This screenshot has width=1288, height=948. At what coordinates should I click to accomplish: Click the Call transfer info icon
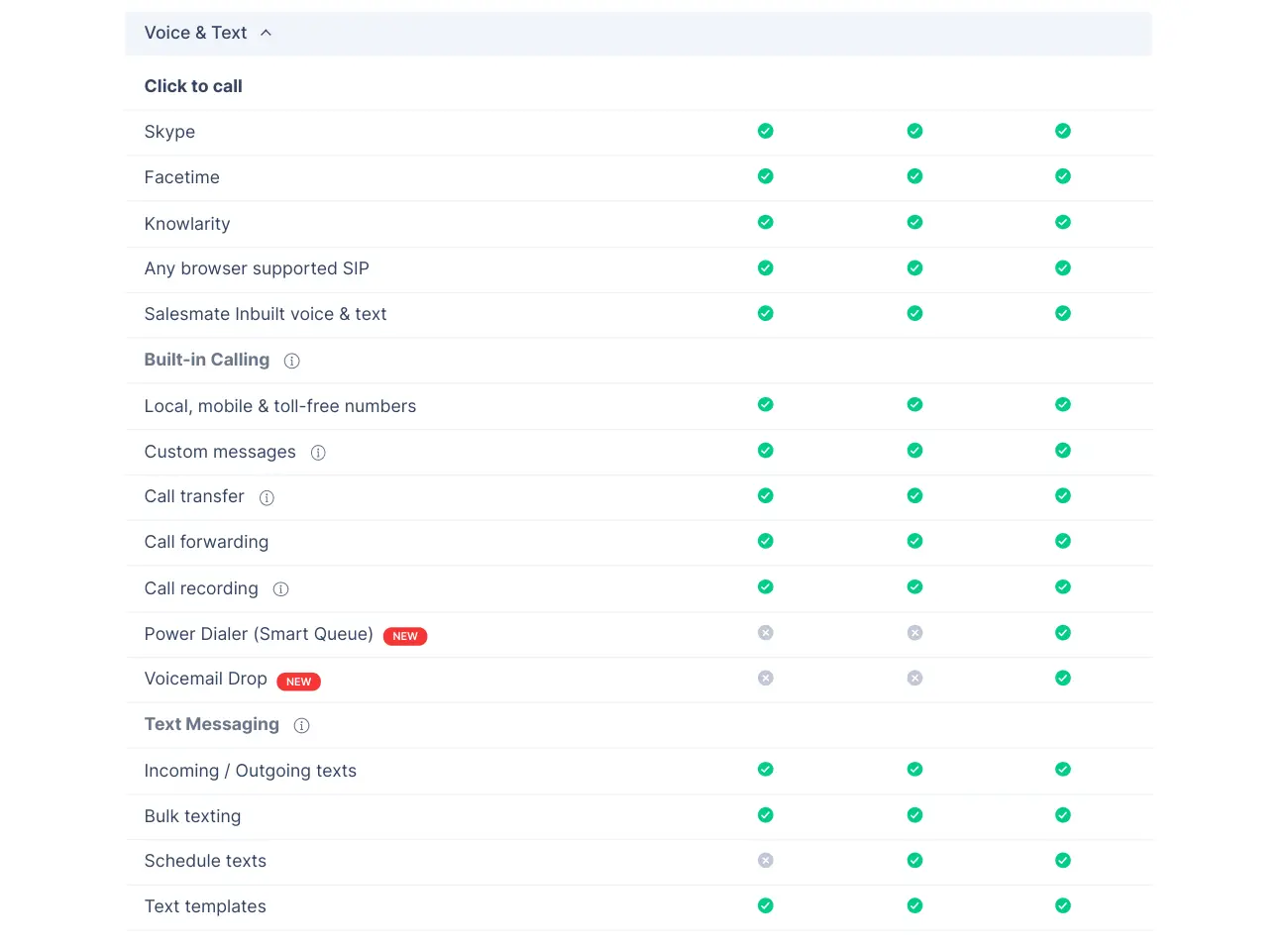[266, 497]
